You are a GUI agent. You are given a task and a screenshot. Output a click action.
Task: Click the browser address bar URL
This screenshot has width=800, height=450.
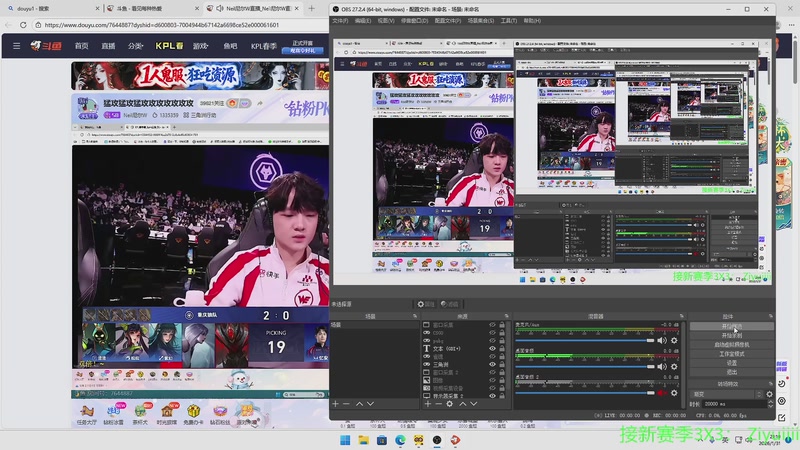[161, 24]
